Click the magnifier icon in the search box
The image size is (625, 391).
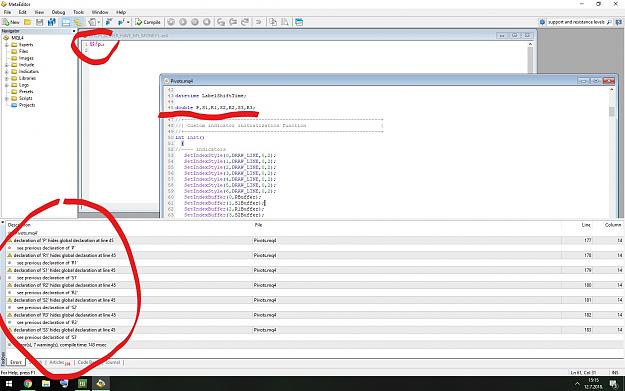pos(609,22)
